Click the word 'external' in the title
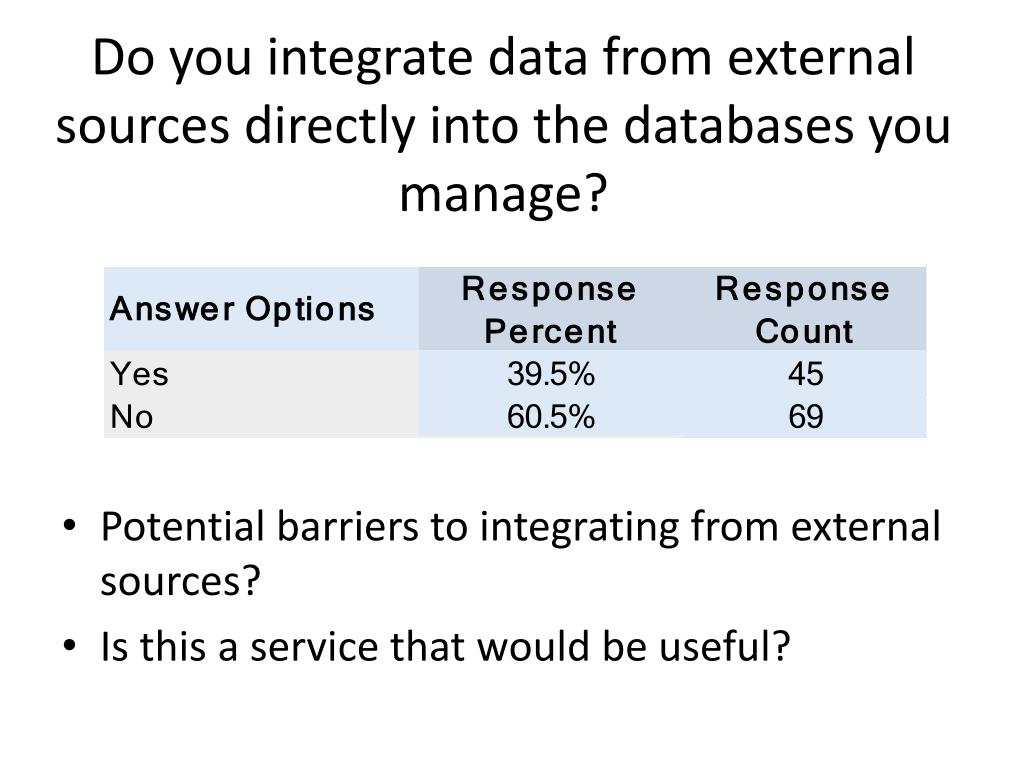Screen dimensions: 1024x768 tap(820, 57)
